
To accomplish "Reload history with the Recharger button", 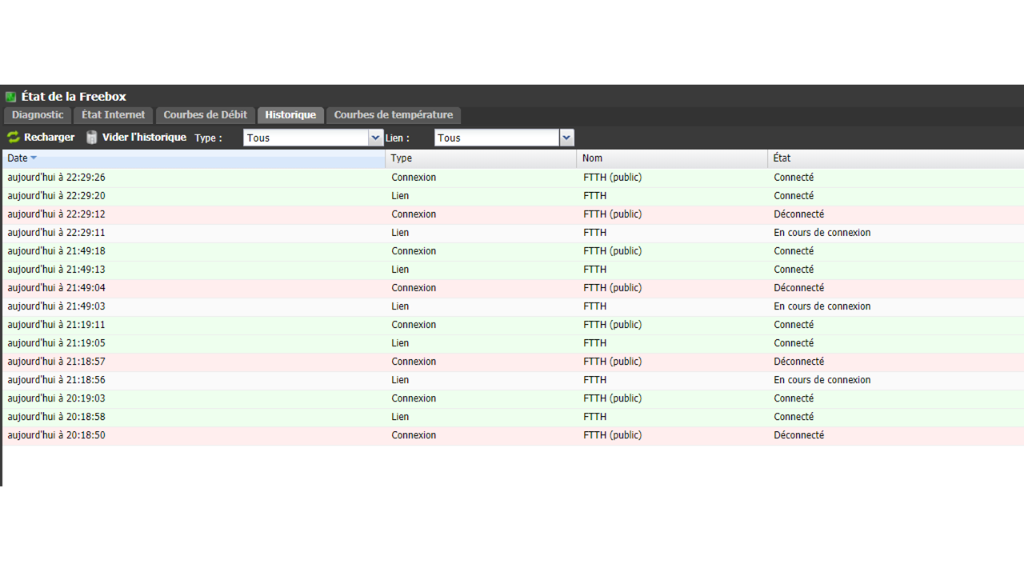I will pyautogui.click(x=40, y=137).
